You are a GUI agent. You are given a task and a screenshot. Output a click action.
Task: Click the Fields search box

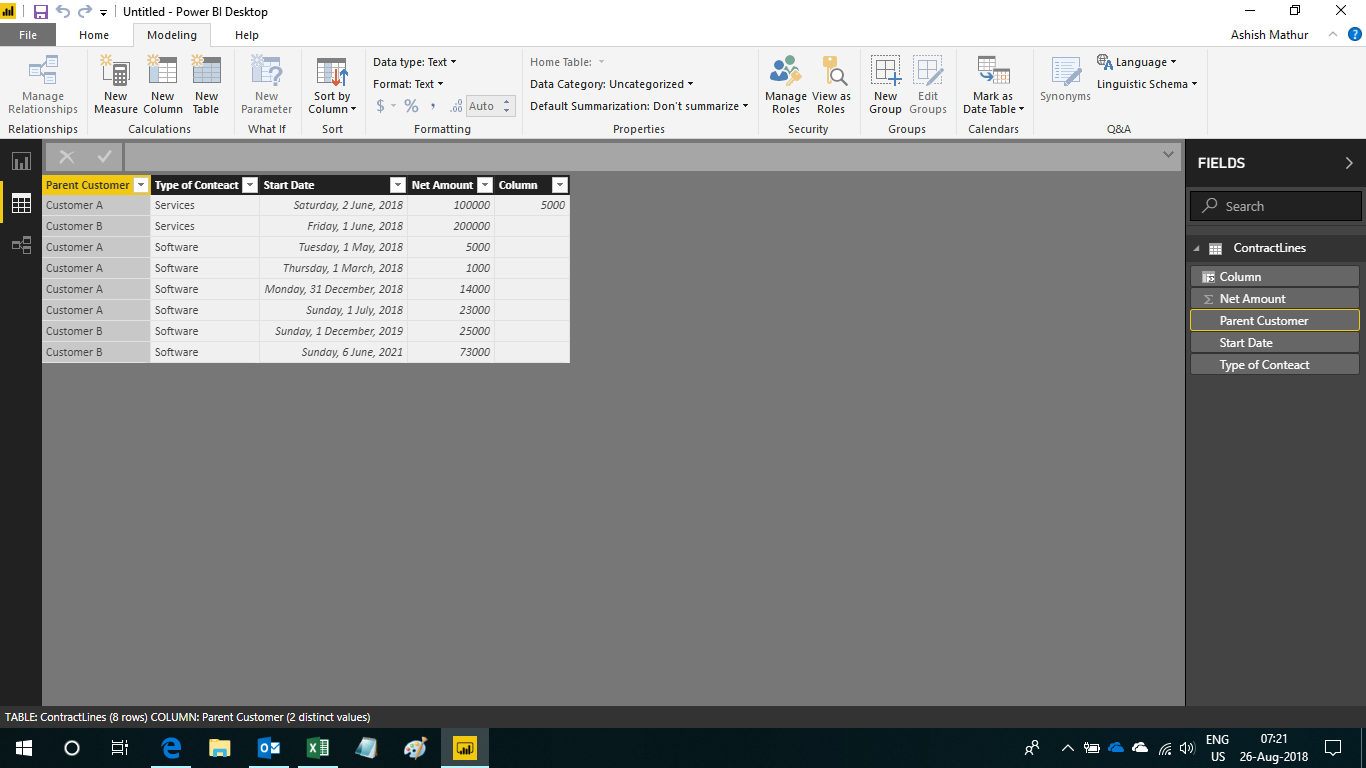pos(1275,206)
